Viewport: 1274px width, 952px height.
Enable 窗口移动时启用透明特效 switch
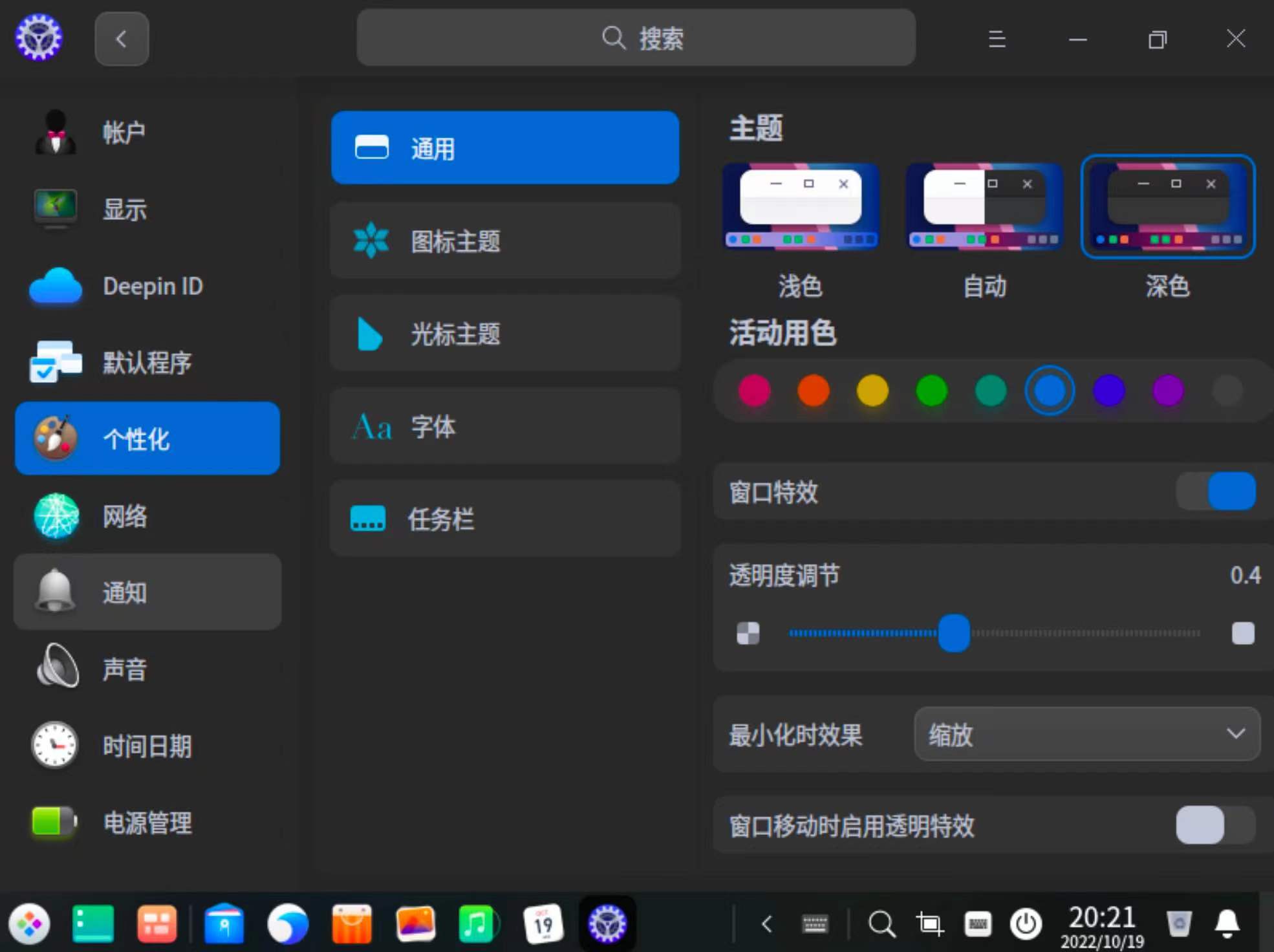(x=1215, y=825)
